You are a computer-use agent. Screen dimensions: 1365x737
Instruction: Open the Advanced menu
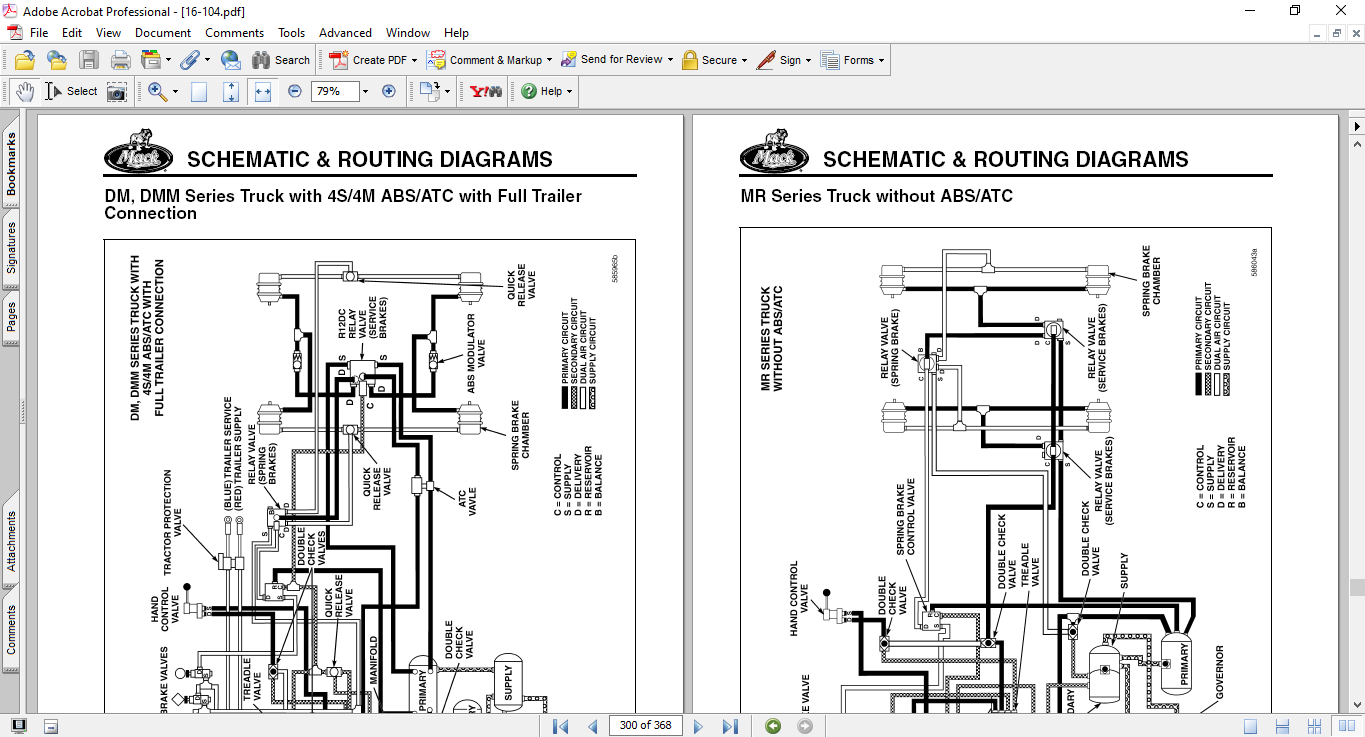click(x=345, y=33)
